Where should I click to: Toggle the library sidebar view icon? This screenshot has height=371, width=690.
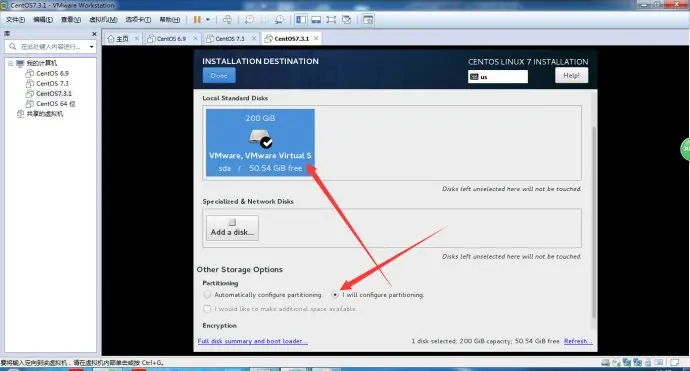click(301, 19)
